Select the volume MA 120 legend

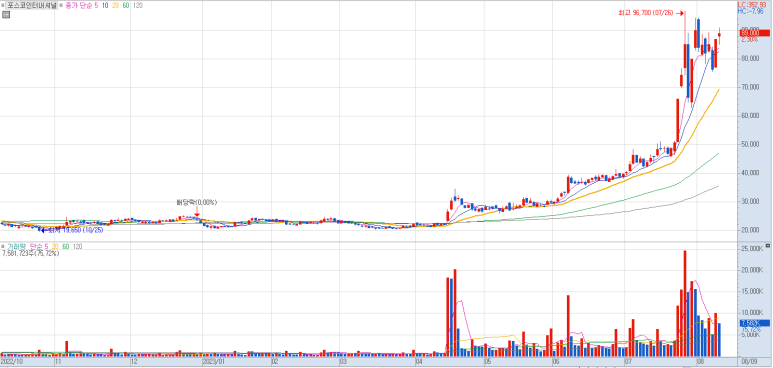[77, 246]
